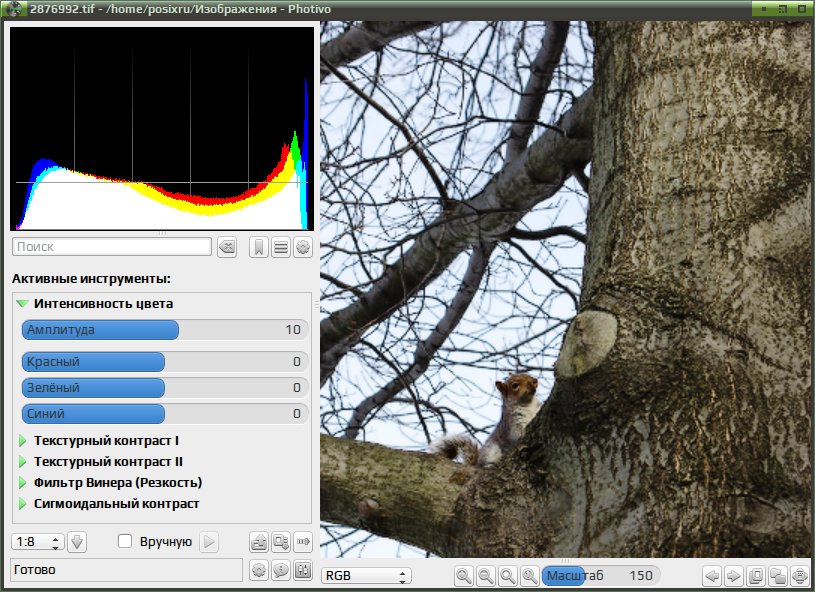Expand Фильтр Винера (Резкость)
Image resolution: width=815 pixels, height=592 pixels.
(22, 483)
